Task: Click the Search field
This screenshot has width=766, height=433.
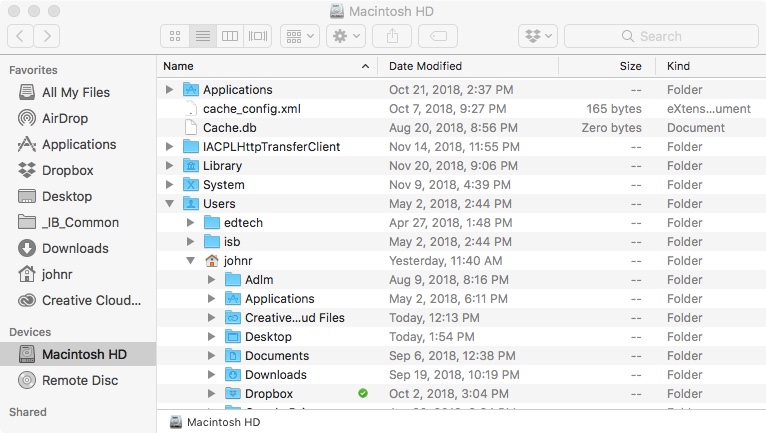Action: (658, 36)
